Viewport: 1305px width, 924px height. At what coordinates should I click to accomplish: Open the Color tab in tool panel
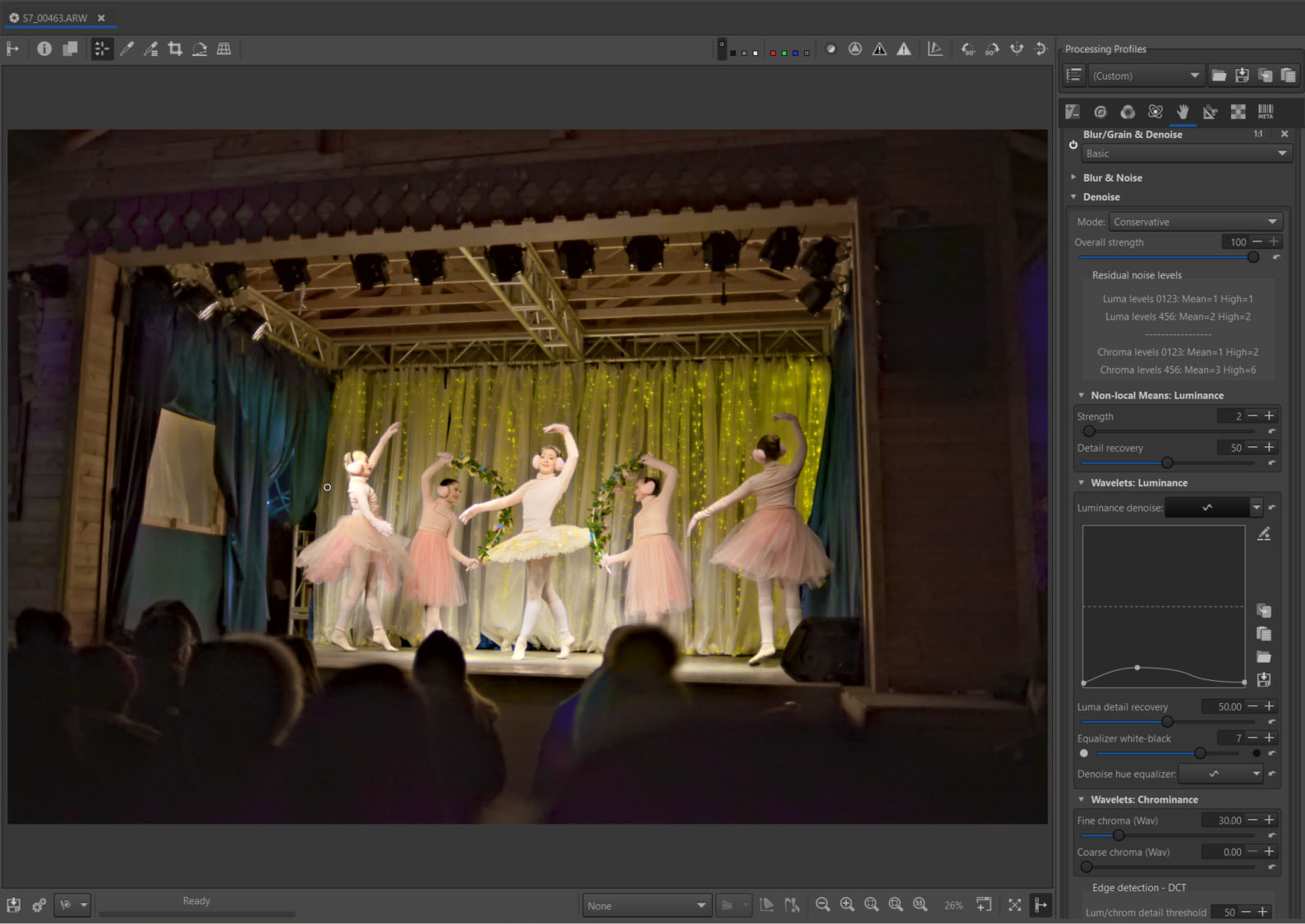(1128, 112)
